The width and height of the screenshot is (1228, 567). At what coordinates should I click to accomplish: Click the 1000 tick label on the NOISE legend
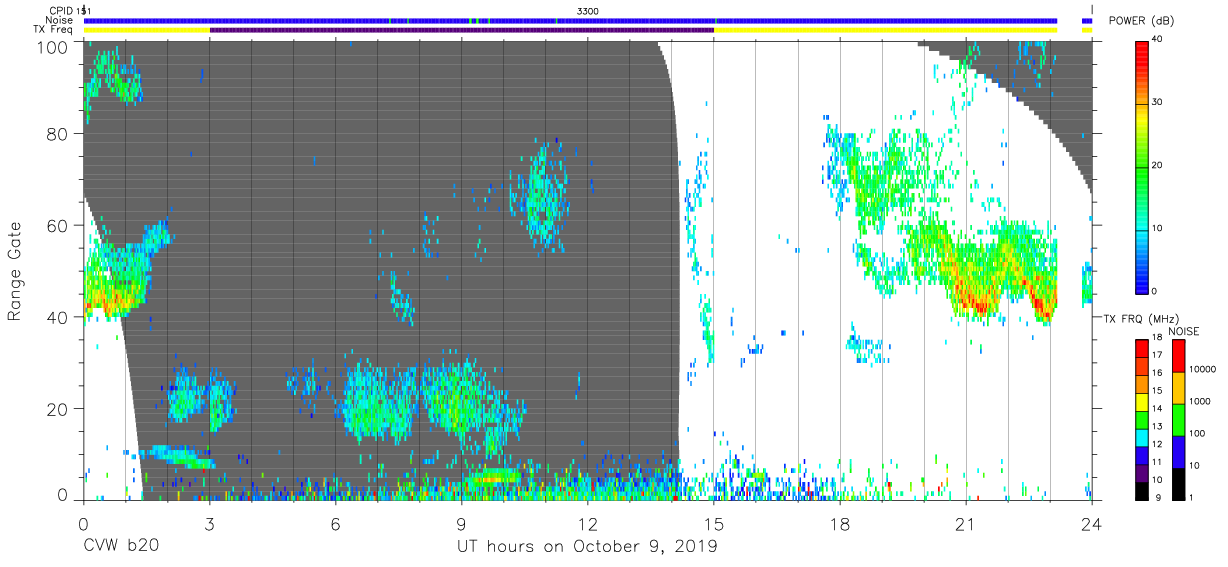(x=1200, y=403)
